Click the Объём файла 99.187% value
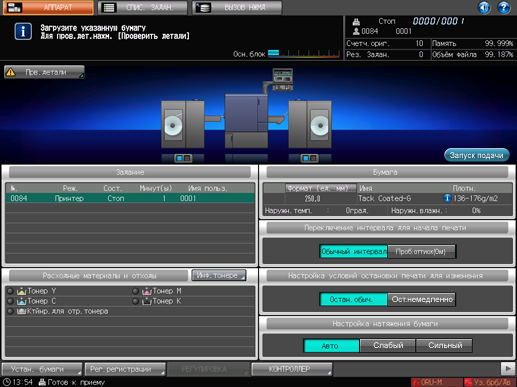Screen dimensions: 517x387 (x=499, y=54)
